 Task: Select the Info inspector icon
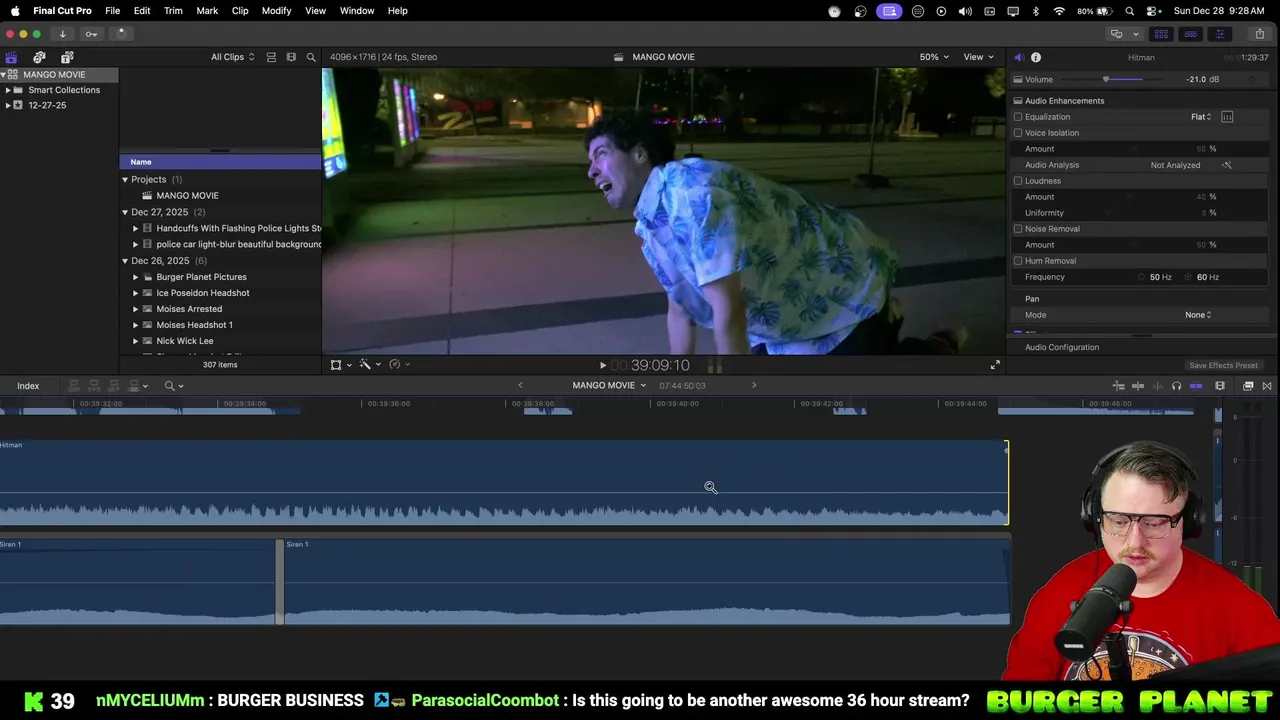(x=1036, y=57)
